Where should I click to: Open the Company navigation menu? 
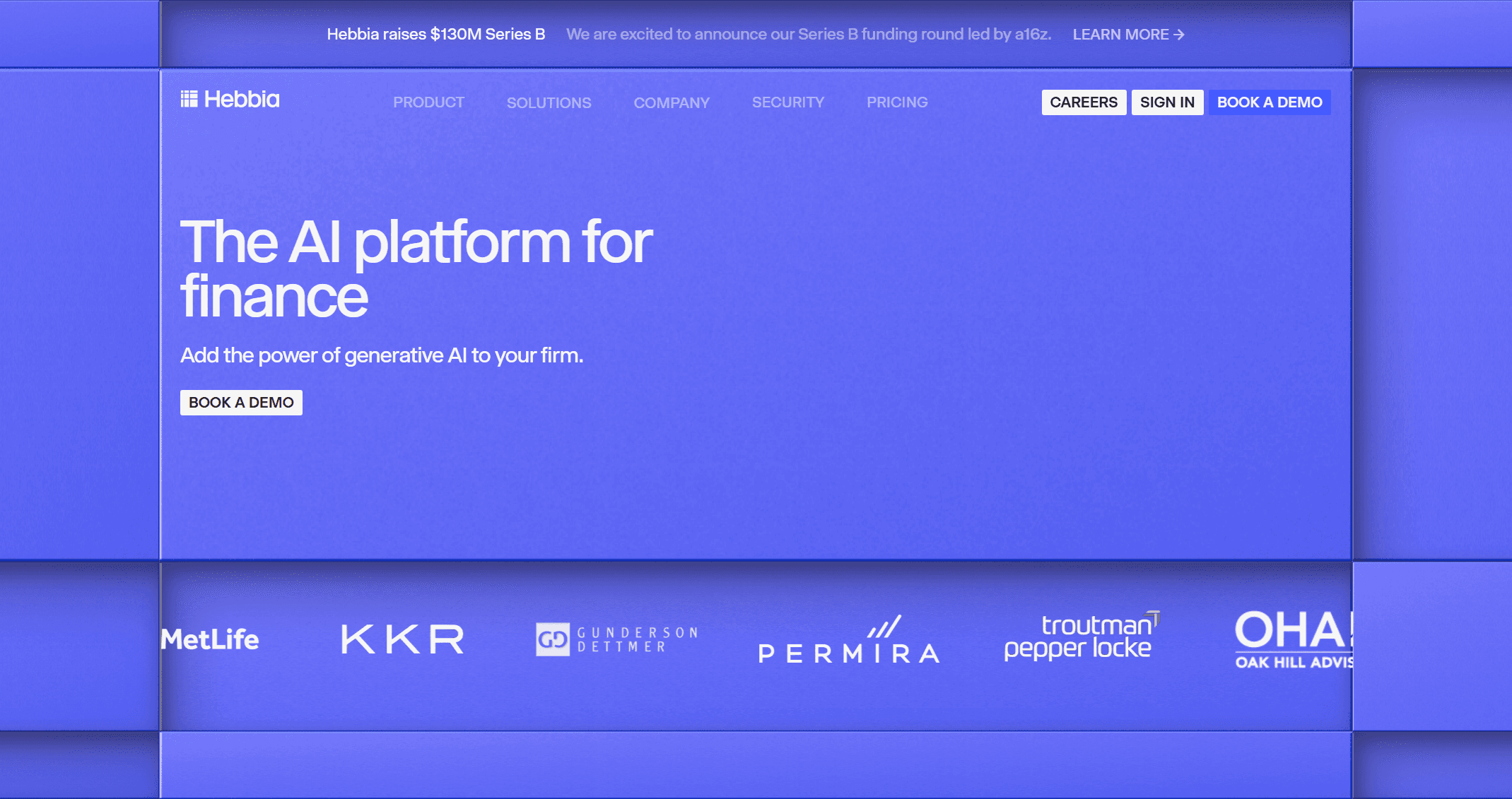[671, 102]
